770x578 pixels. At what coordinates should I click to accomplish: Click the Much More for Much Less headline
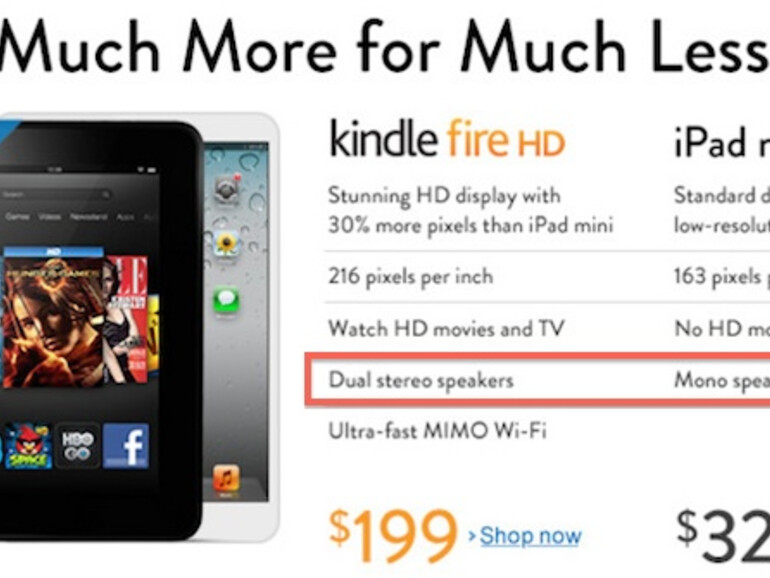385,47
